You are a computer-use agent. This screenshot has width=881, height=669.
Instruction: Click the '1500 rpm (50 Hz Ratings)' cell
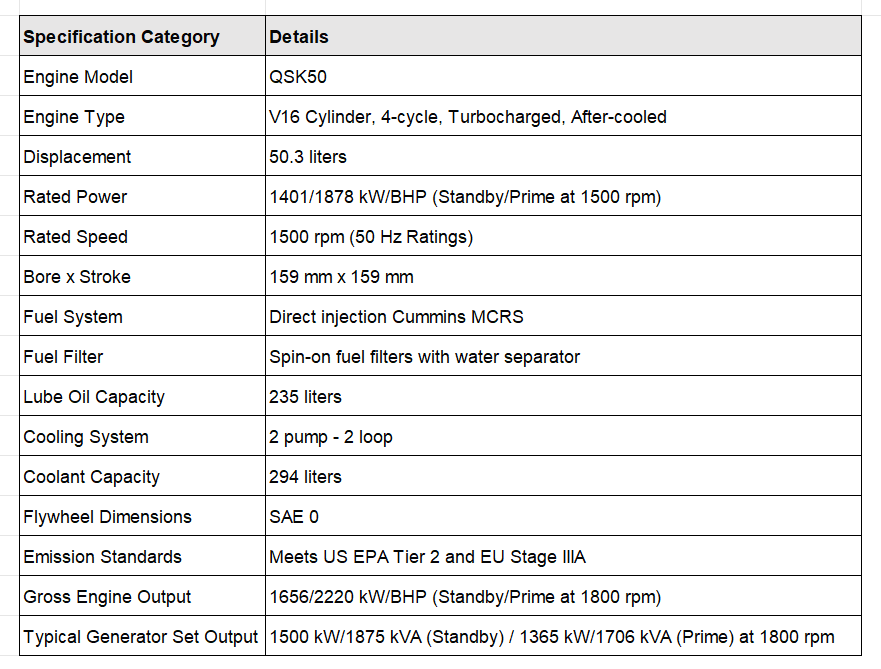coord(563,236)
